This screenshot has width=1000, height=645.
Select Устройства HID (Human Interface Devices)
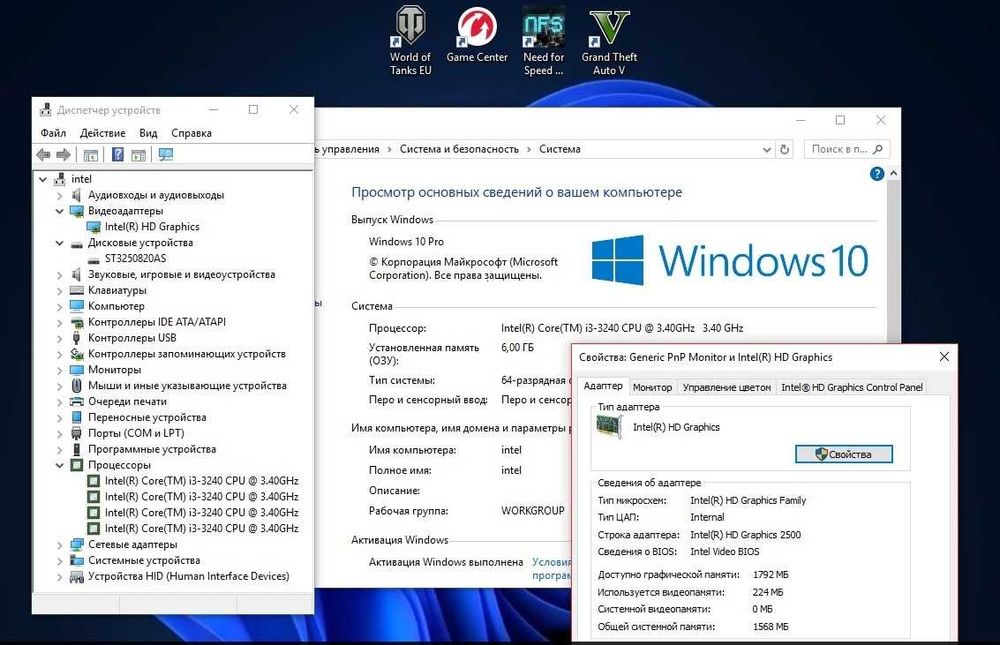pos(188,576)
